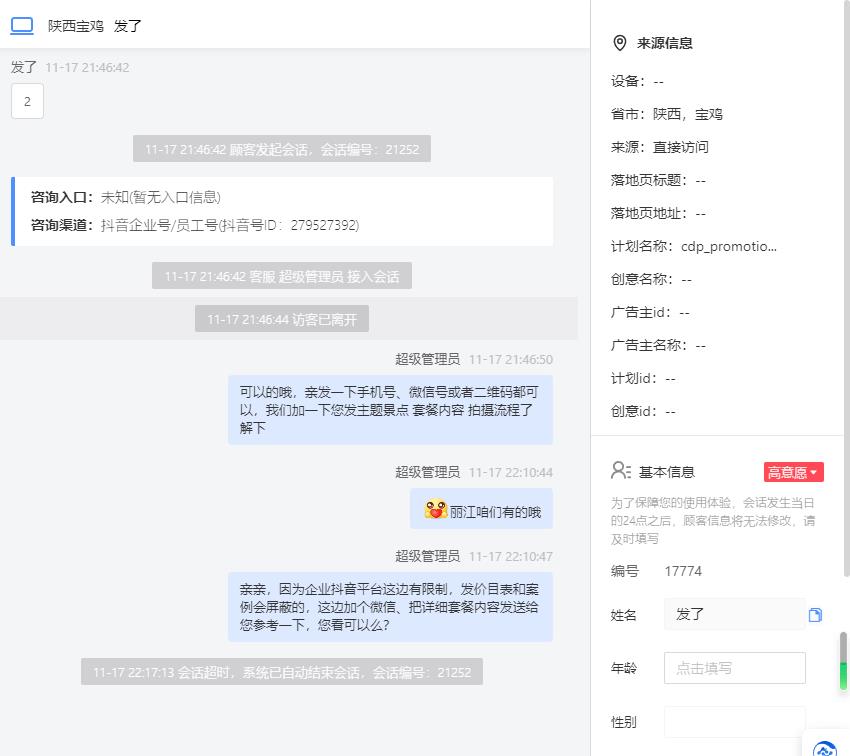Image resolution: width=850 pixels, height=756 pixels.
Task: Click the sender name 超级管理员 at 22:10:47
Action: coord(427,556)
